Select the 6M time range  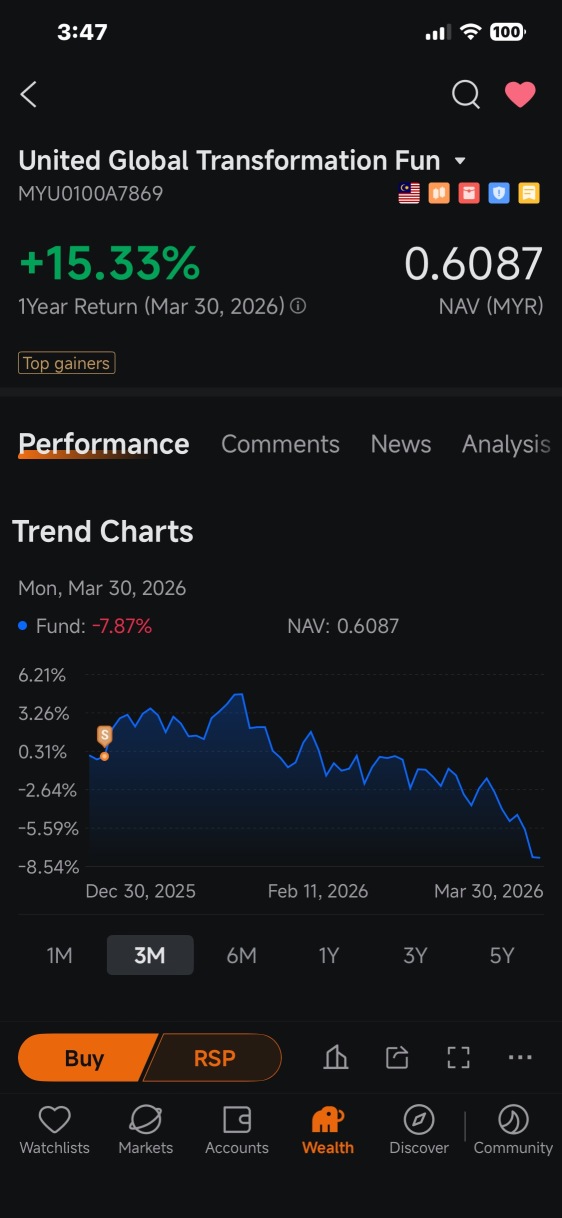[x=241, y=955]
